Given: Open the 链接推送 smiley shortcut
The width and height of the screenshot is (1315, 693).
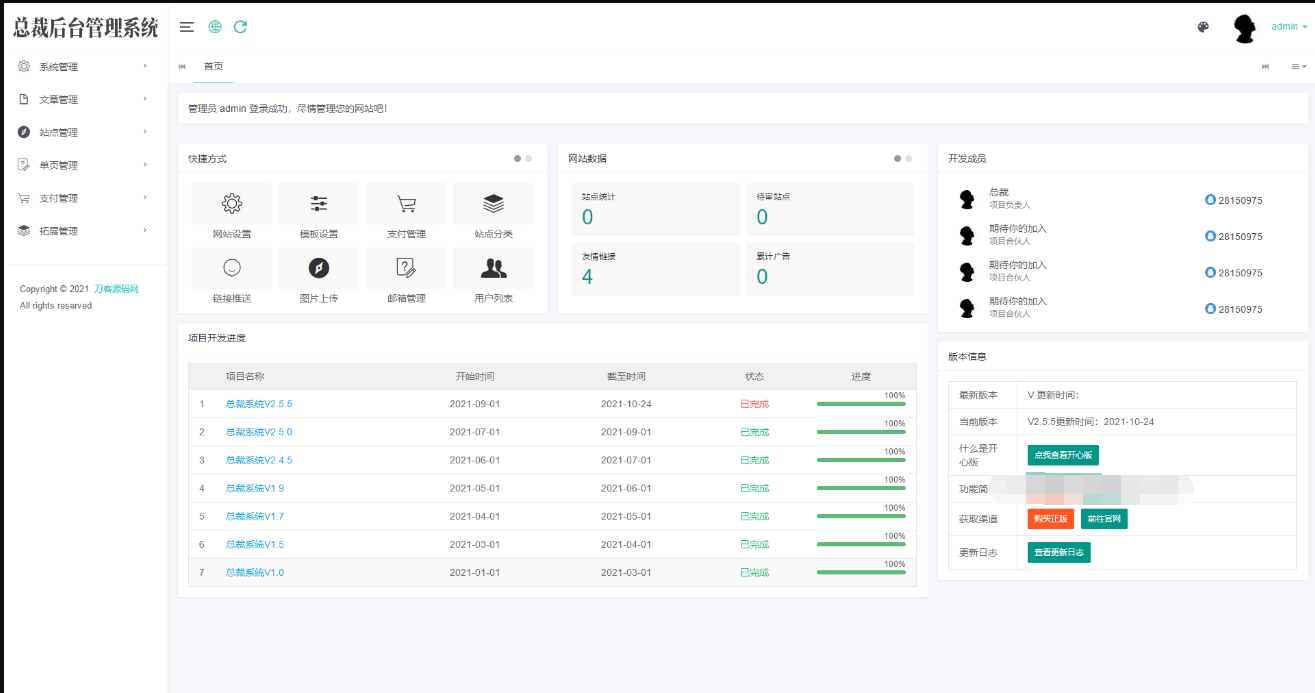Looking at the screenshot, I should [x=232, y=268].
